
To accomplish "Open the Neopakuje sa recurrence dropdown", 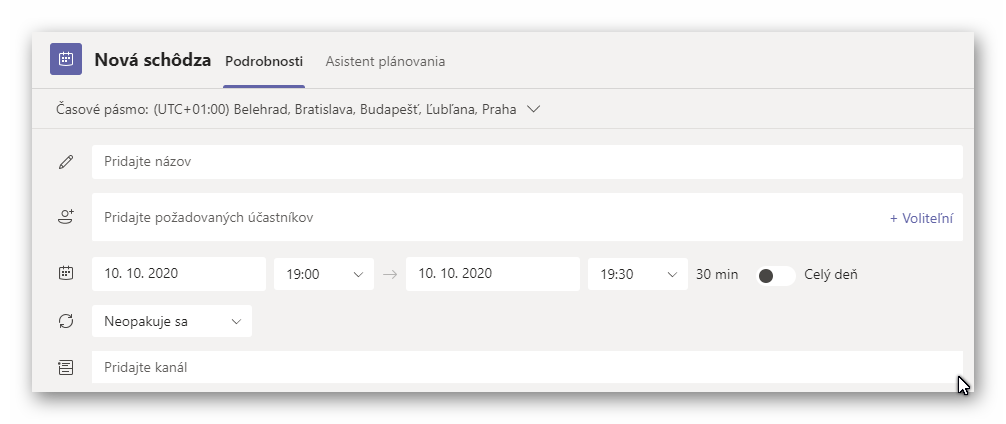I will pyautogui.click(x=172, y=321).
